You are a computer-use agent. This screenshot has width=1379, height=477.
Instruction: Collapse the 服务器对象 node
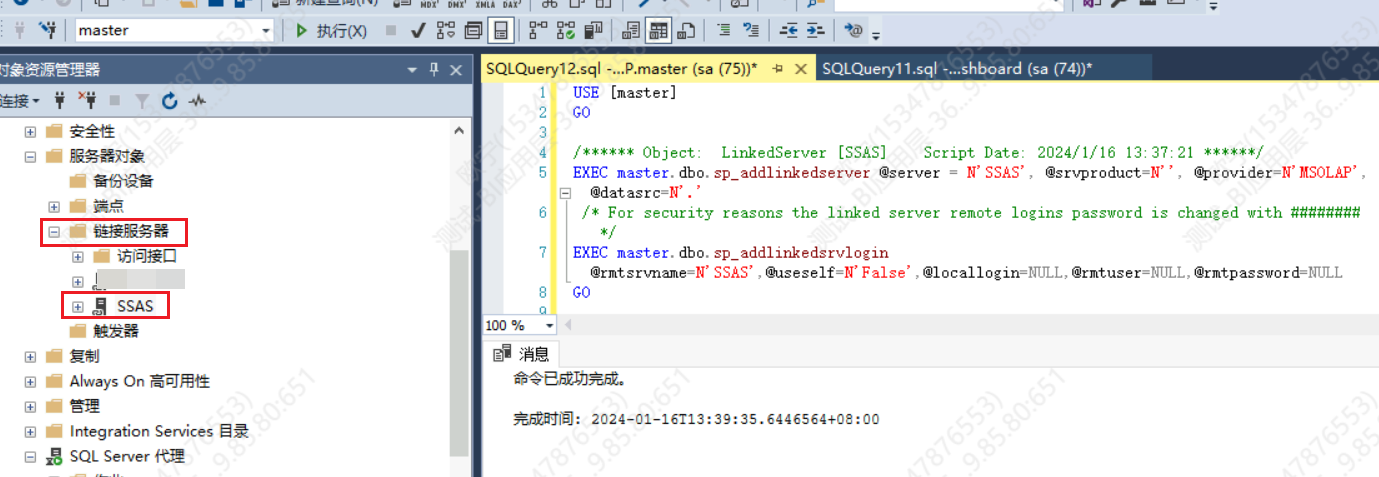coord(30,156)
